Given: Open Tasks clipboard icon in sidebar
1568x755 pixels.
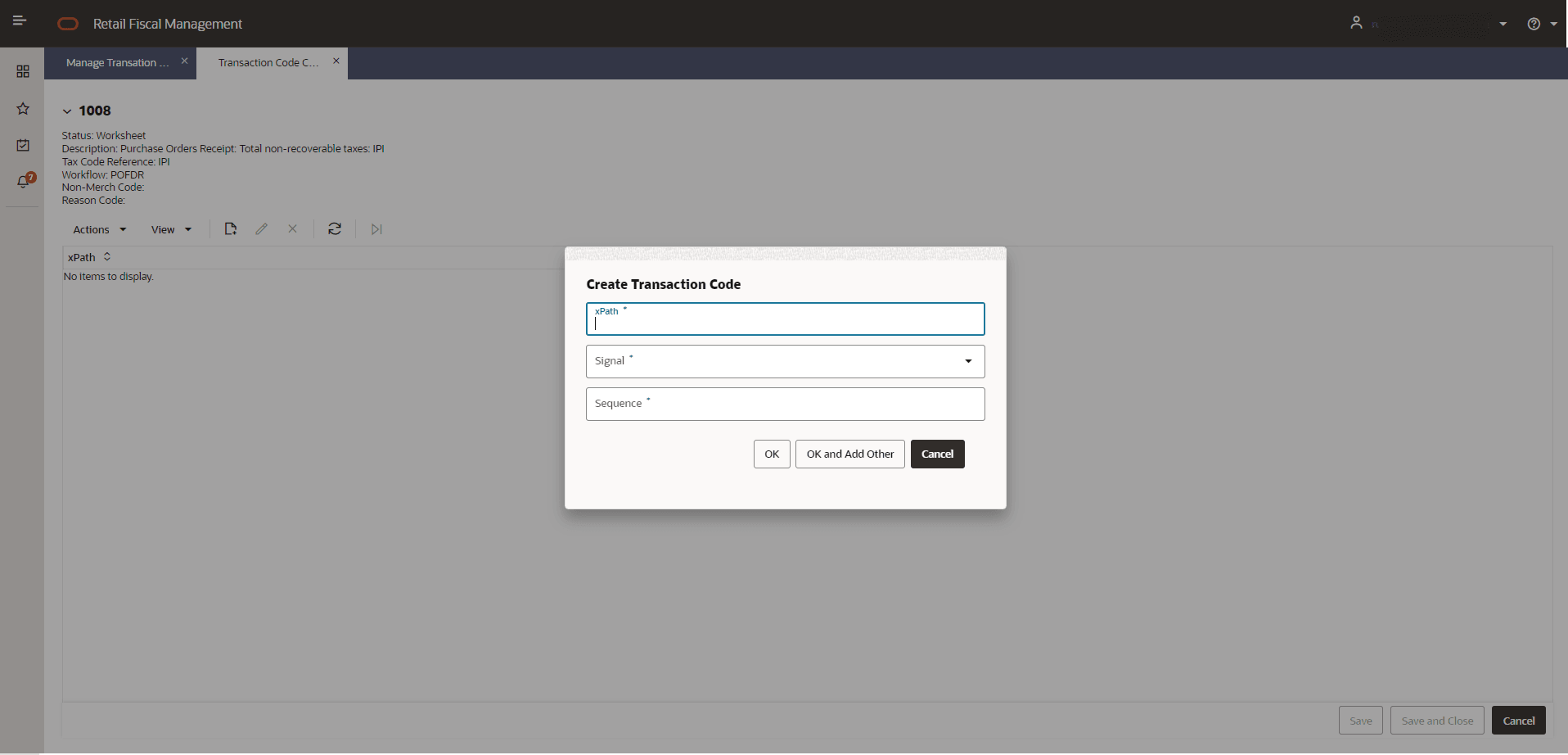Looking at the screenshot, I should tap(23, 145).
